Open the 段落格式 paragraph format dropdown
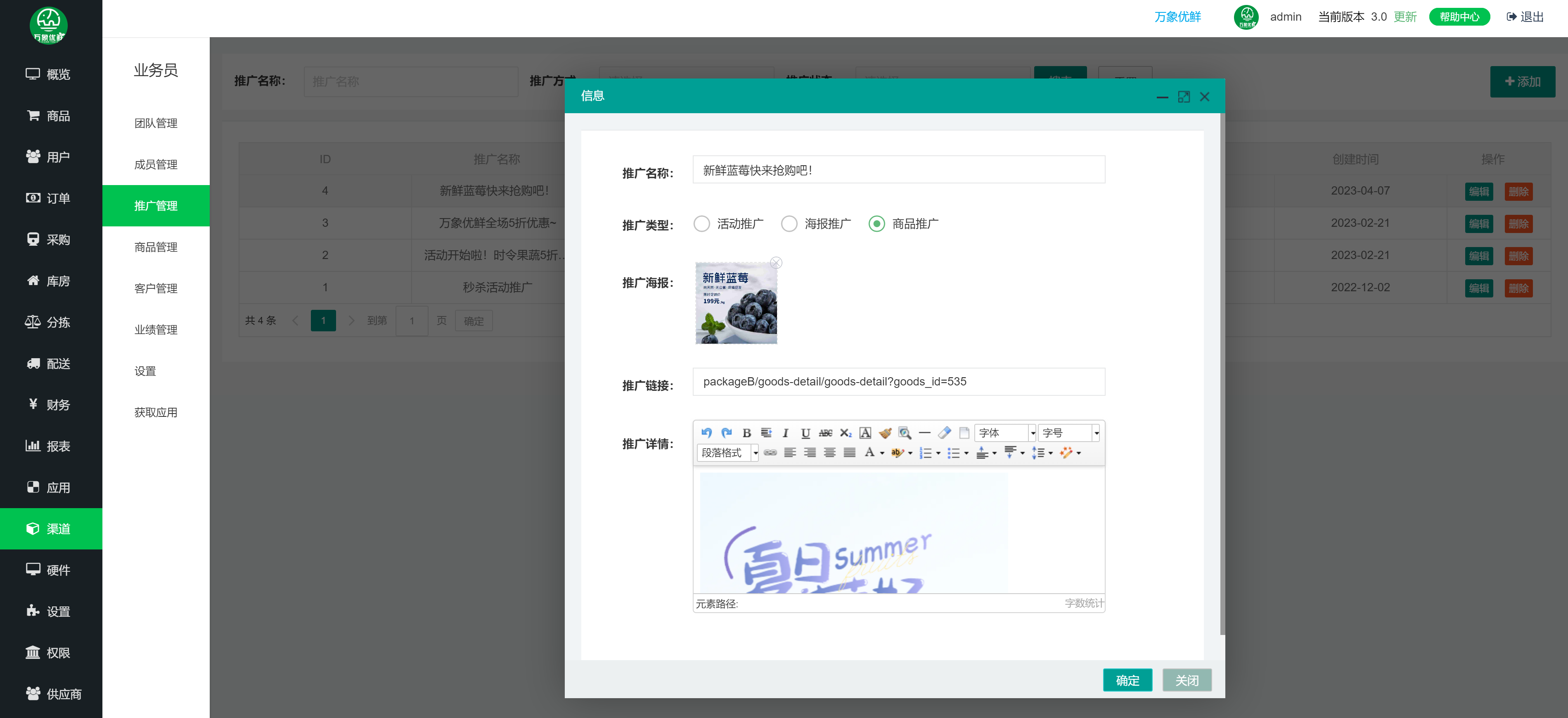The width and height of the screenshot is (1568, 718). [727, 452]
